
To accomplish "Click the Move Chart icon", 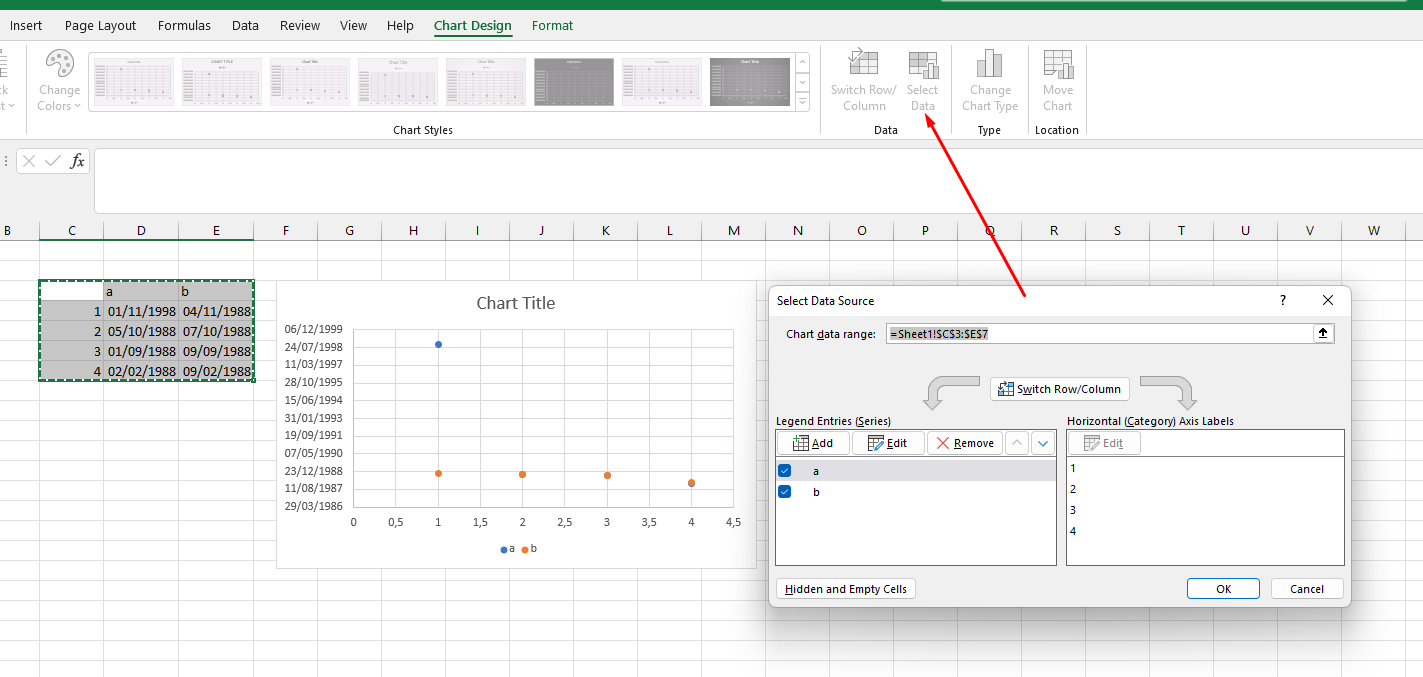I will click(1057, 81).
